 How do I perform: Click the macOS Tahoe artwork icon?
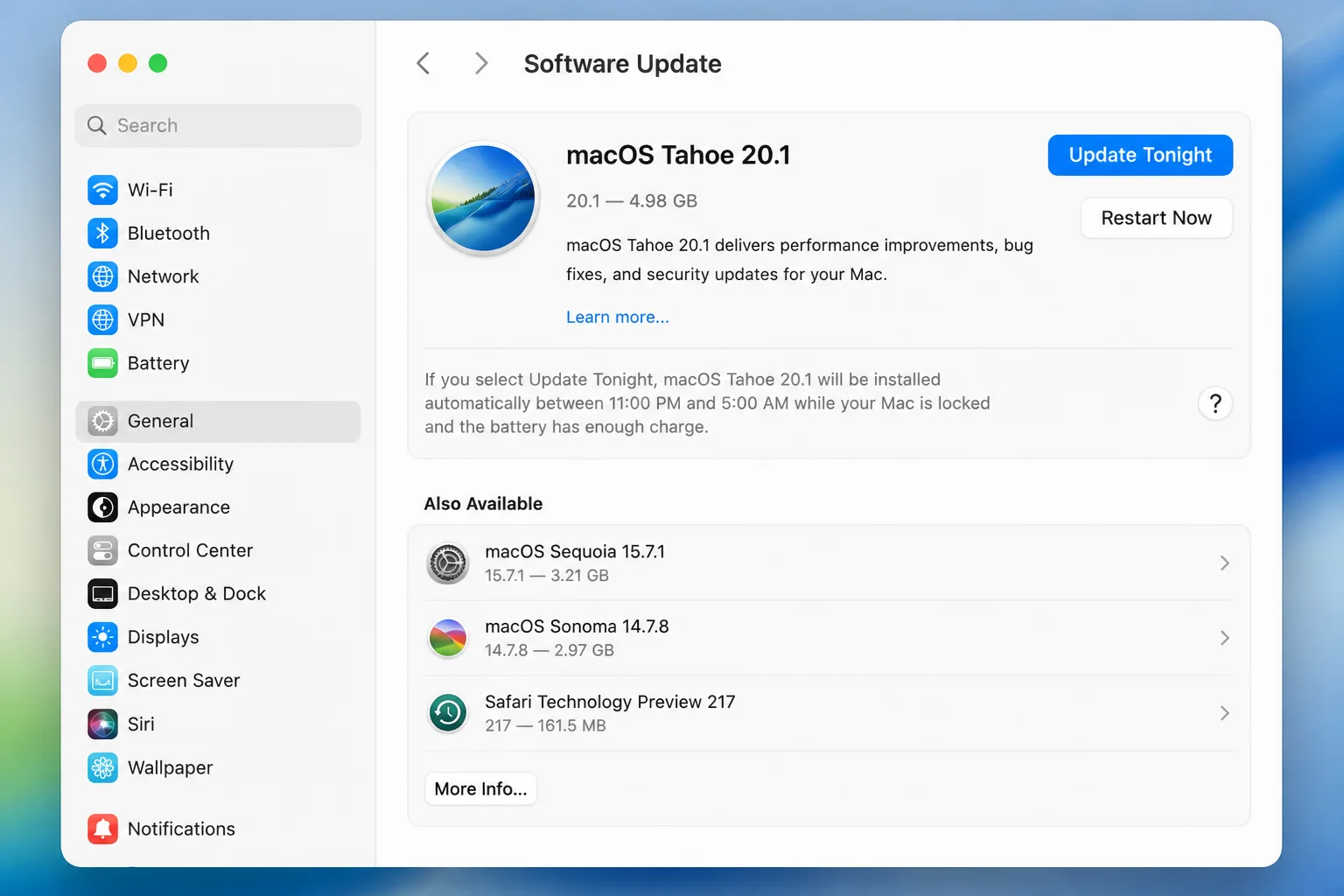click(483, 199)
